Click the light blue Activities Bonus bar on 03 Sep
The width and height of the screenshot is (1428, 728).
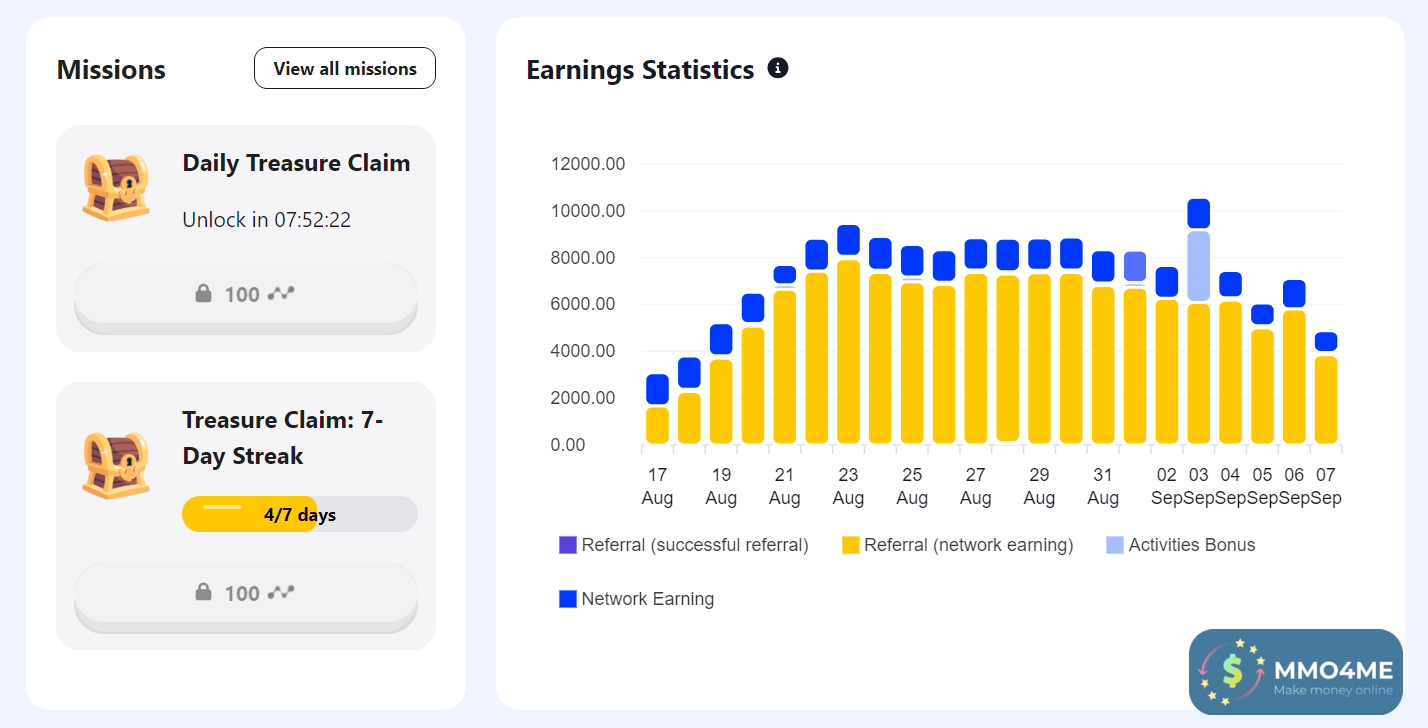(x=1198, y=266)
